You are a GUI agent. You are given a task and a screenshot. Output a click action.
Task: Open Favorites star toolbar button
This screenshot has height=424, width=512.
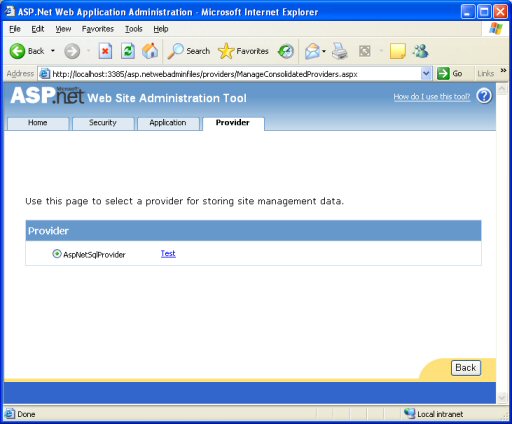point(243,51)
